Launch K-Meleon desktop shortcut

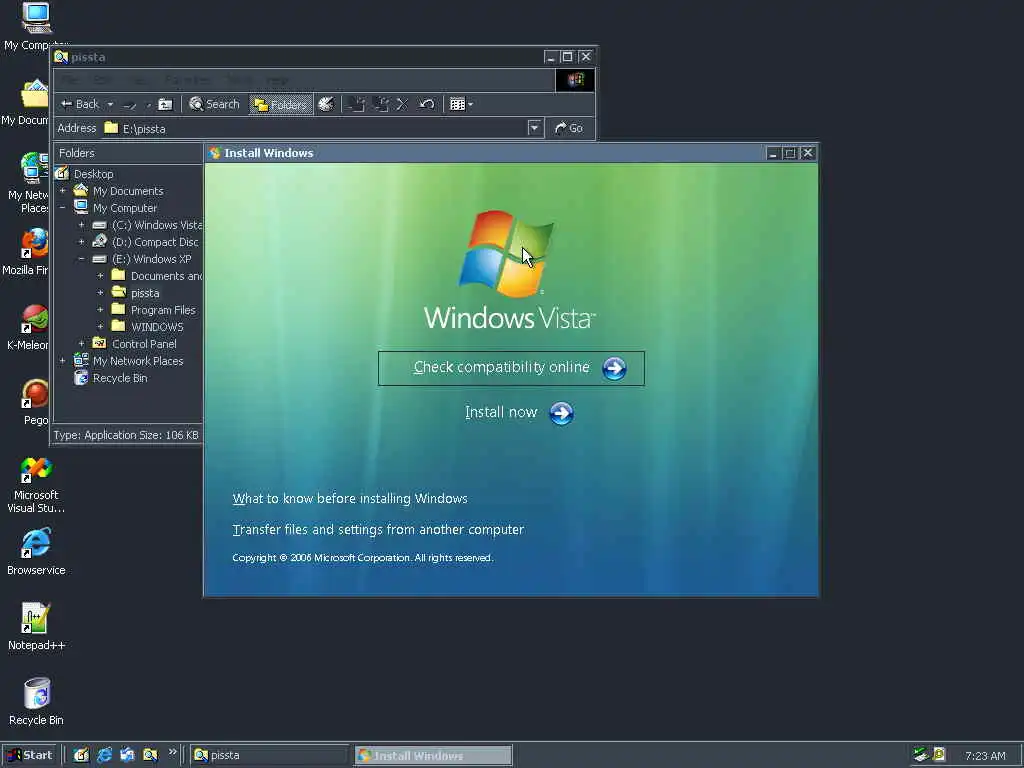coord(34,318)
